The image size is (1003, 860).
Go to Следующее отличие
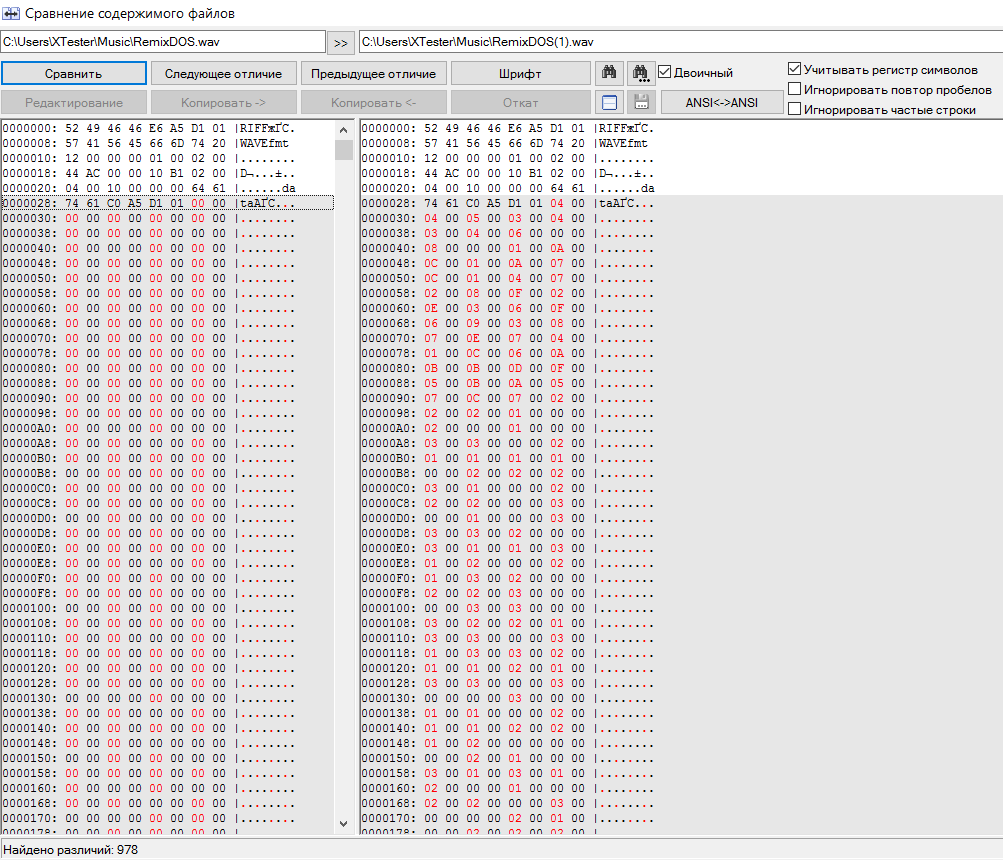(223, 73)
